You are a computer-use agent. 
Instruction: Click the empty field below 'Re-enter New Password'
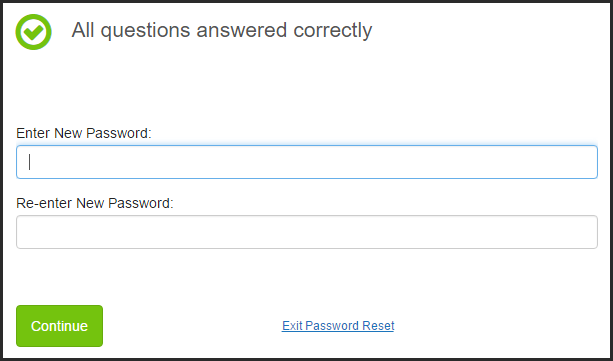pyautogui.click(x=306, y=232)
